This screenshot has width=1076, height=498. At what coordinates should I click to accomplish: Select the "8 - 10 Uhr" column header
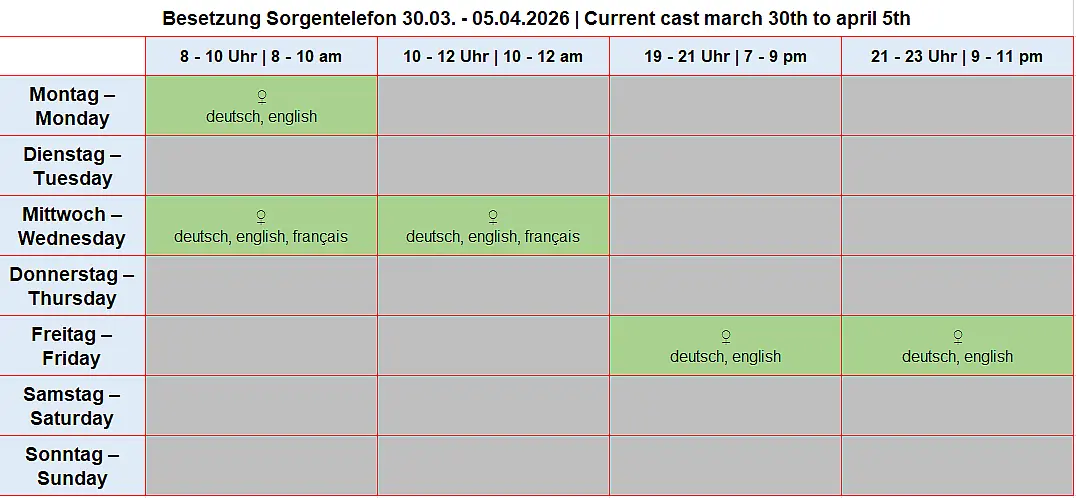(261, 57)
